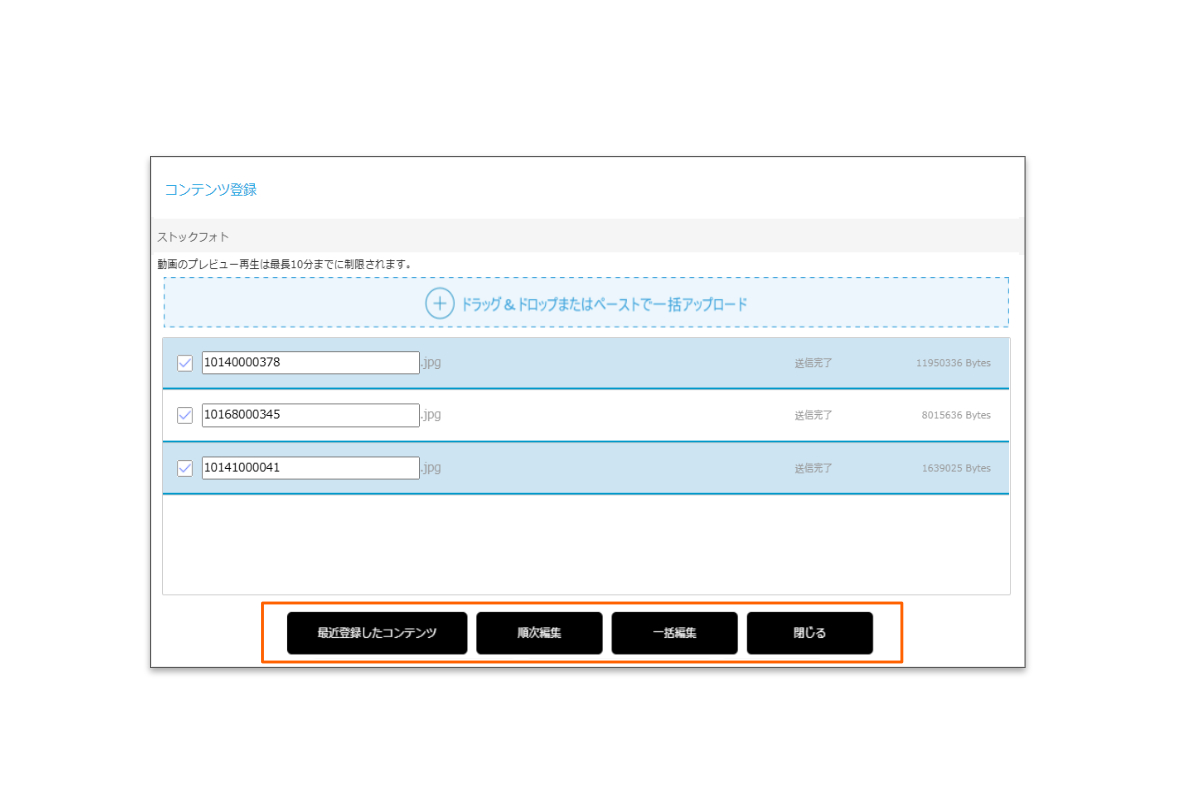This screenshot has height=800, width=1200.
Task: Click the drag & drop bulk upload text
Action: click(603, 304)
